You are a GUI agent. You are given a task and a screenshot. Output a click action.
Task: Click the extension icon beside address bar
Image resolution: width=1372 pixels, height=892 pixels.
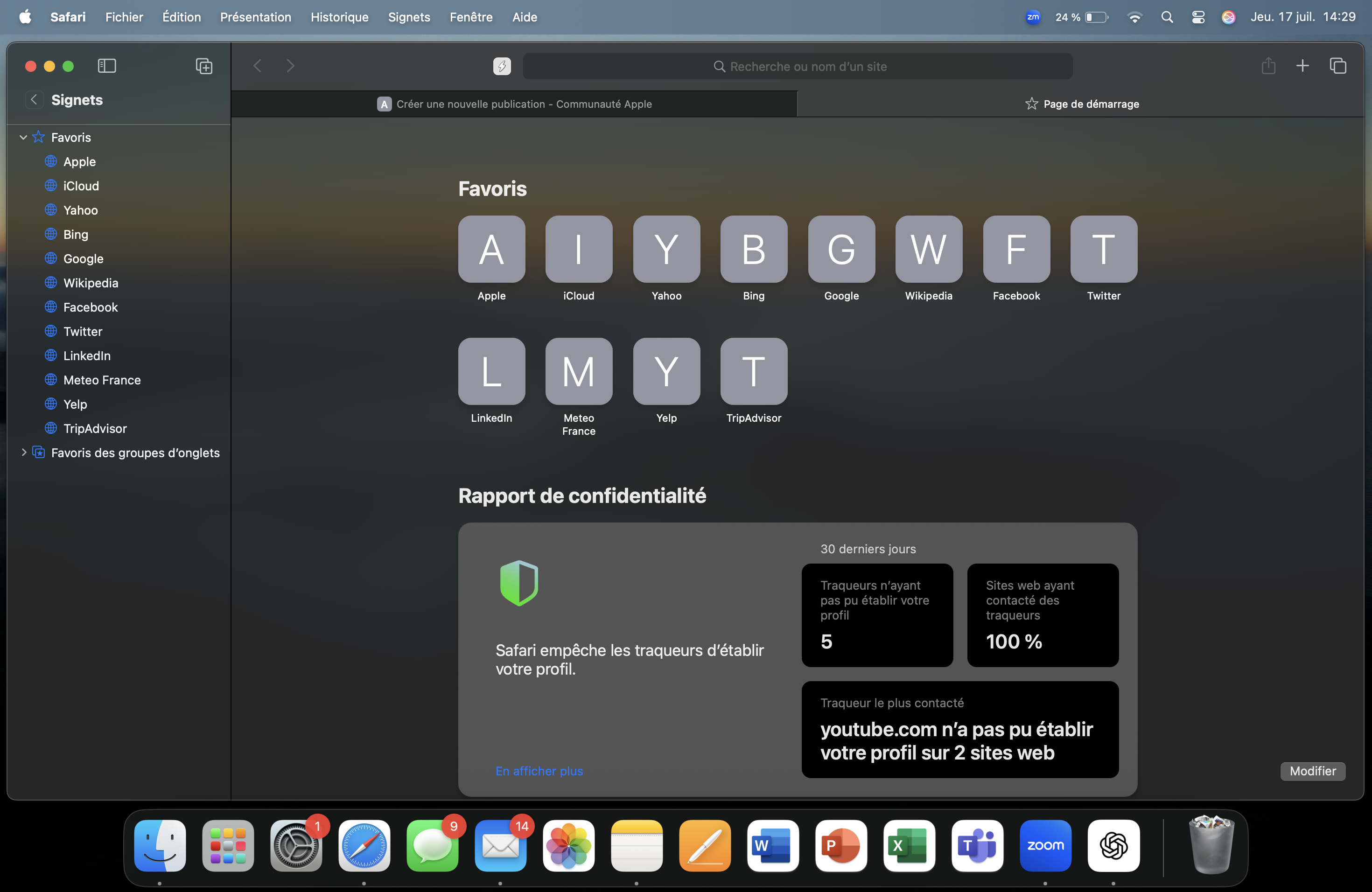coord(502,66)
